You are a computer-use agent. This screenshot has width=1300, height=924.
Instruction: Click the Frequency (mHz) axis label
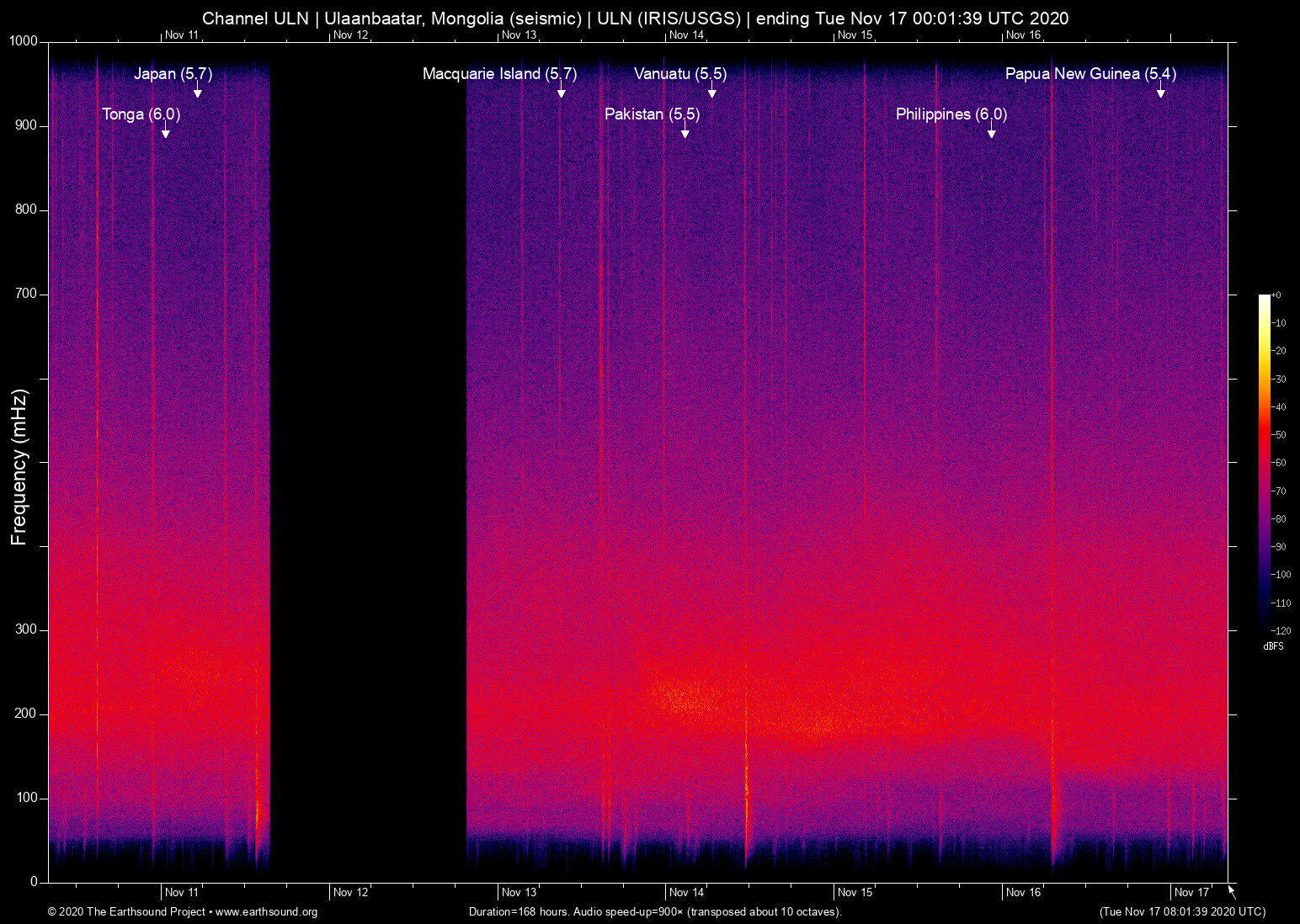[20, 462]
